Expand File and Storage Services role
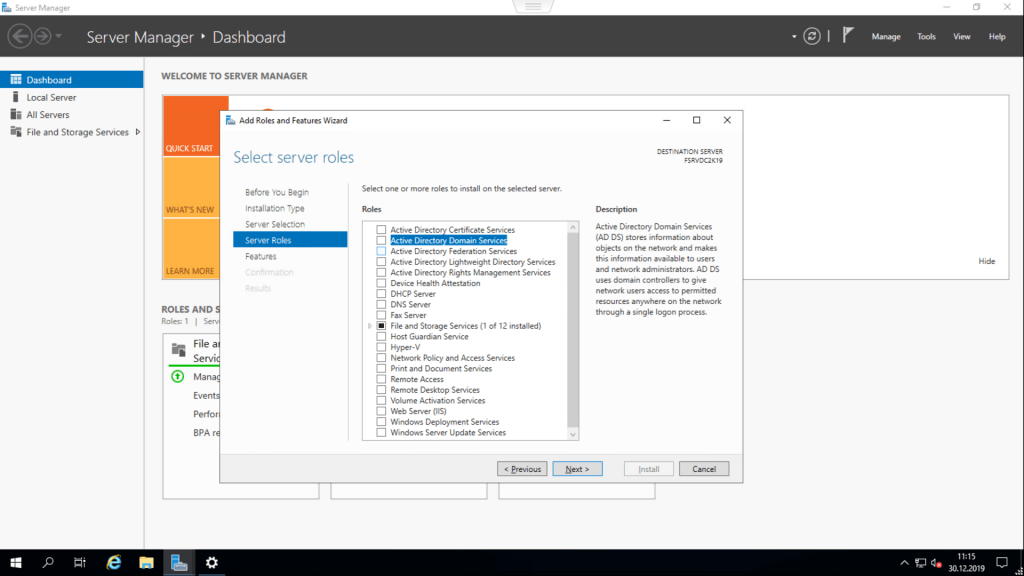Screen dimensions: 1024x576 click(370, 326)
